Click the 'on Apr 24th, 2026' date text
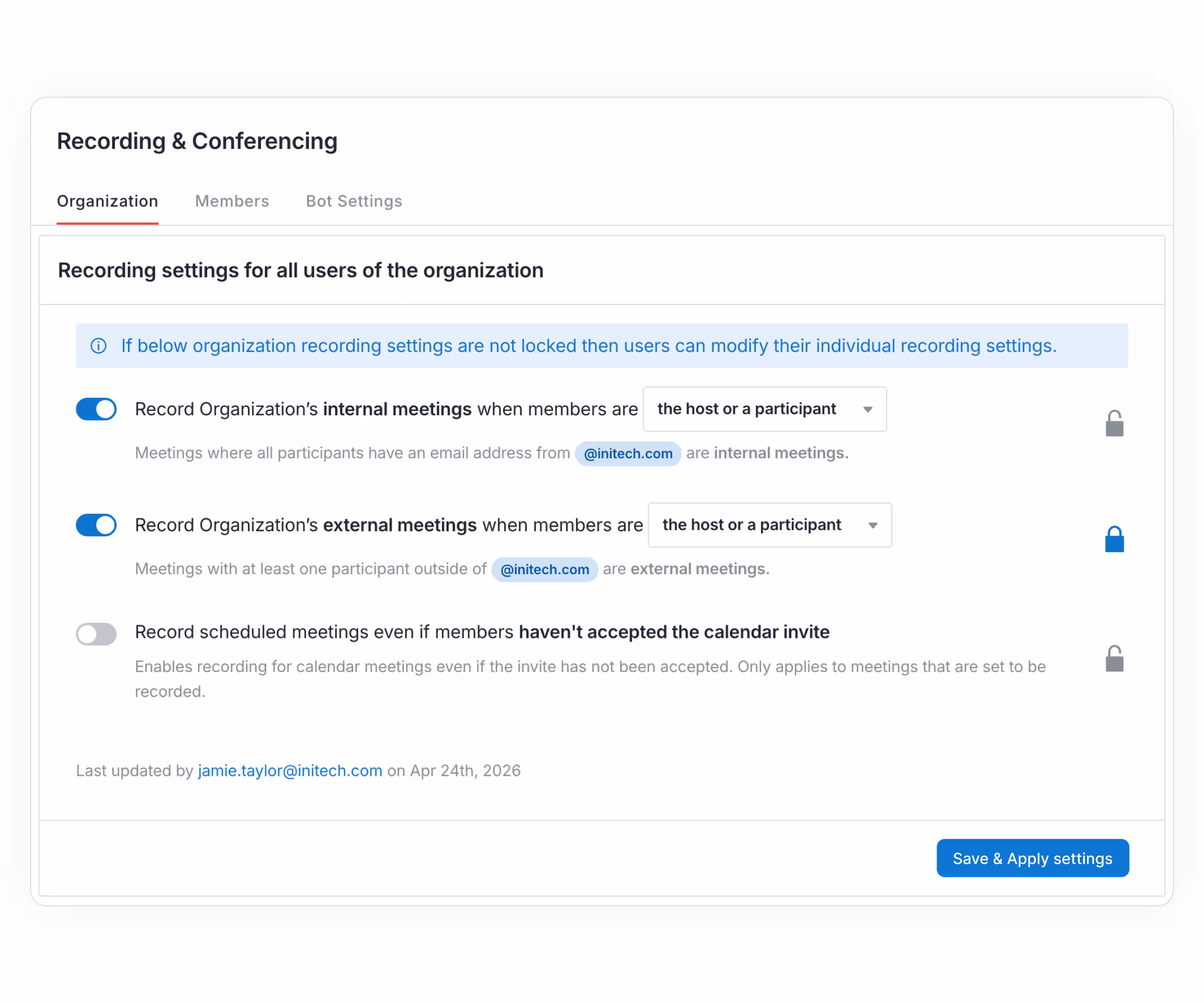Viewport: 1204px width, 1003px height. click(x=454, y=770)
